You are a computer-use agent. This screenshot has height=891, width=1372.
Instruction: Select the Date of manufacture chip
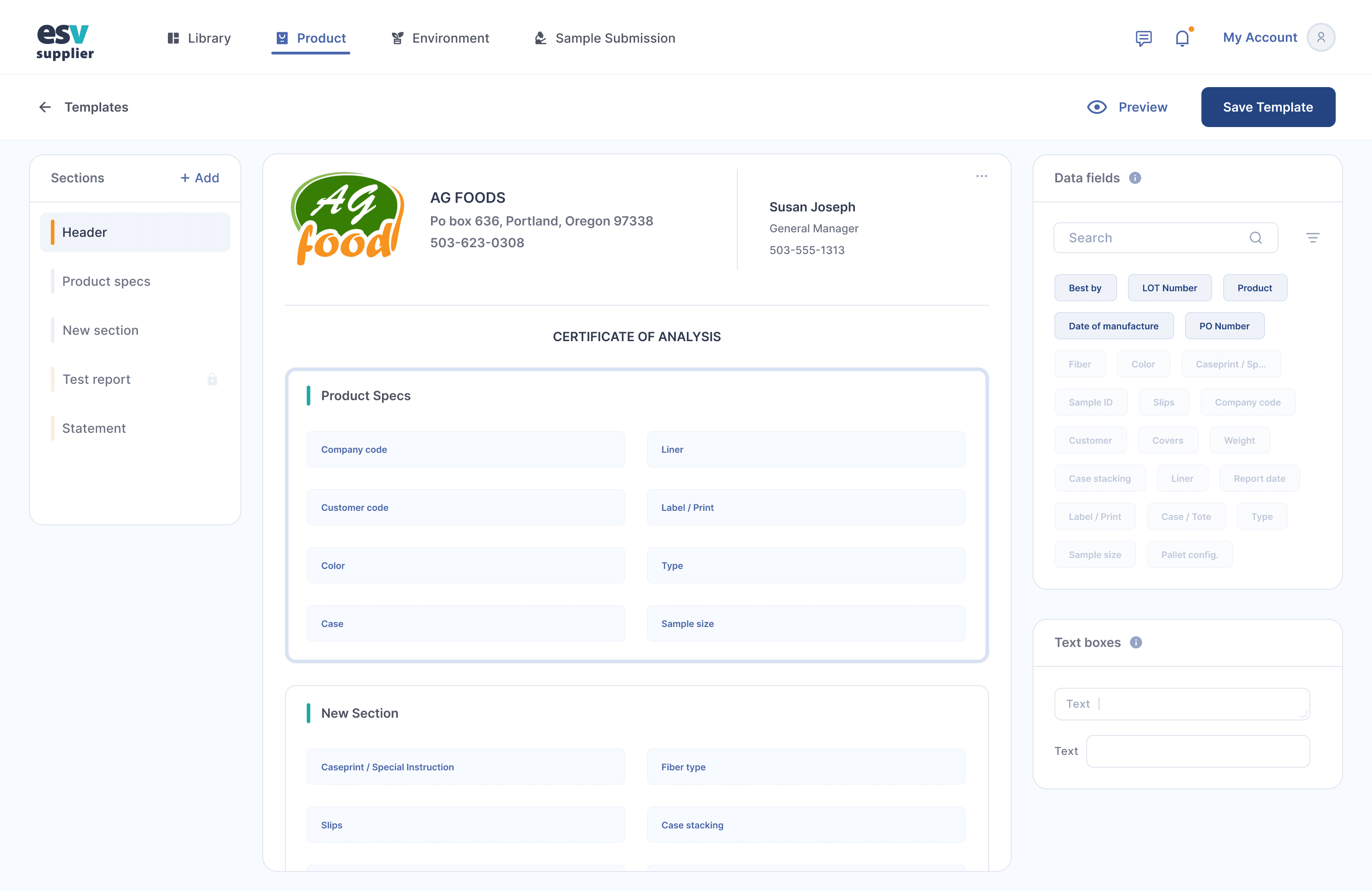pos(1113,326)
